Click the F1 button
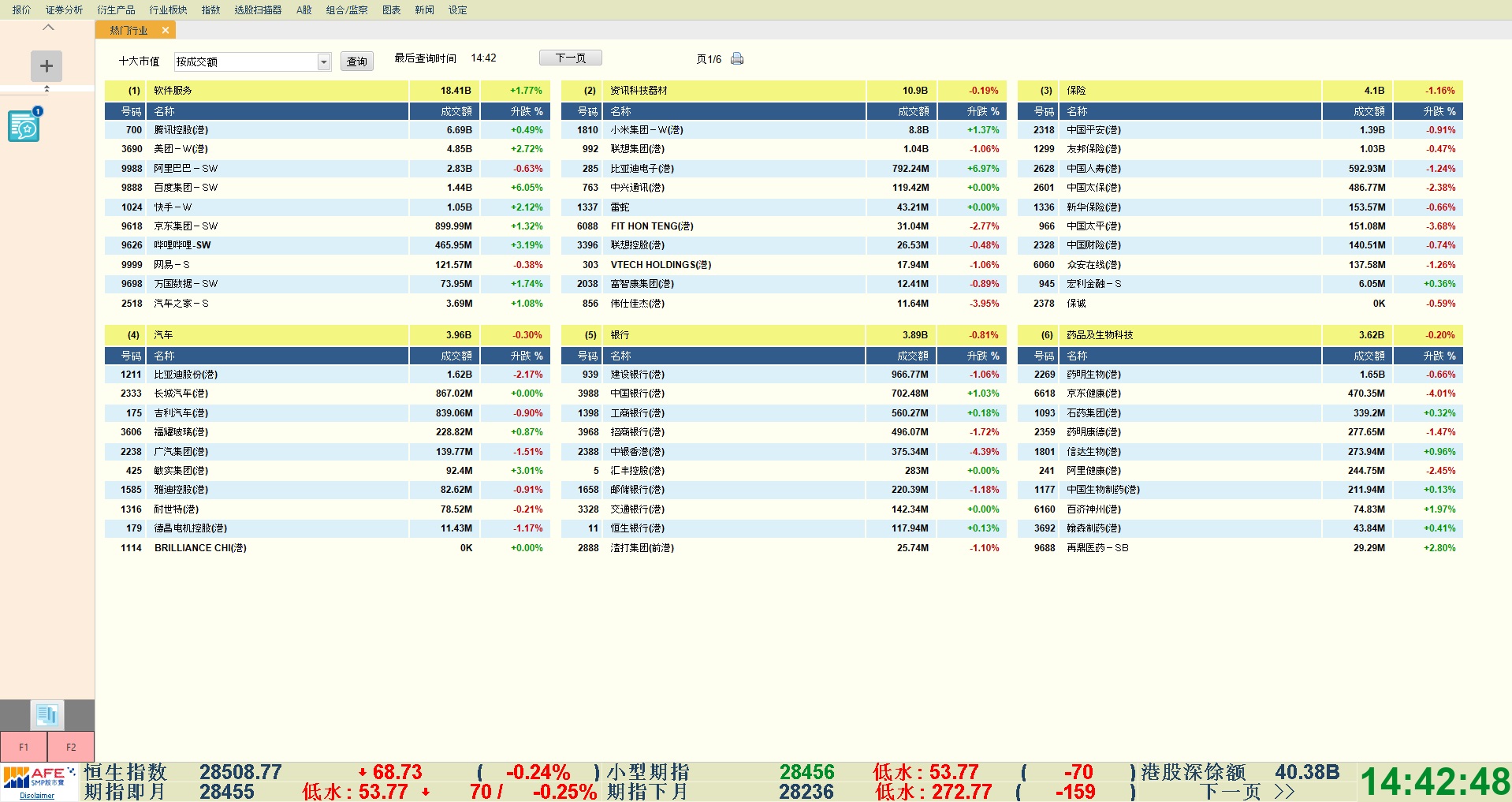The width and height of the screenshot is (1512, 802). (x=24, y=747)
